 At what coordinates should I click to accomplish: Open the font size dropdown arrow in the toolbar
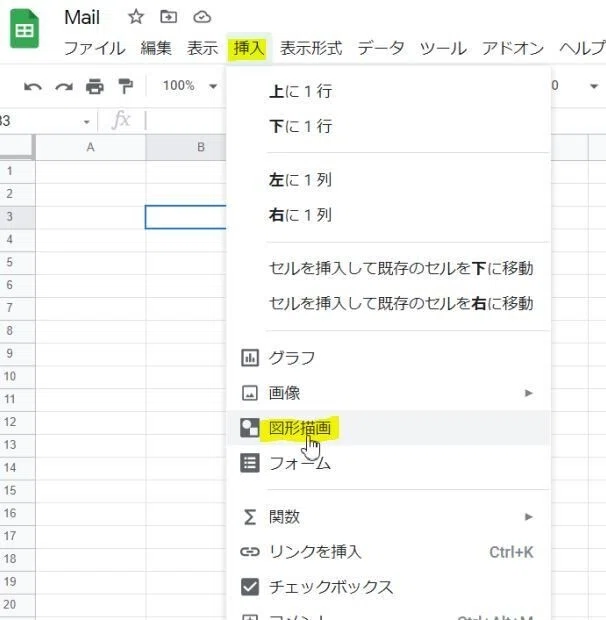594,86
